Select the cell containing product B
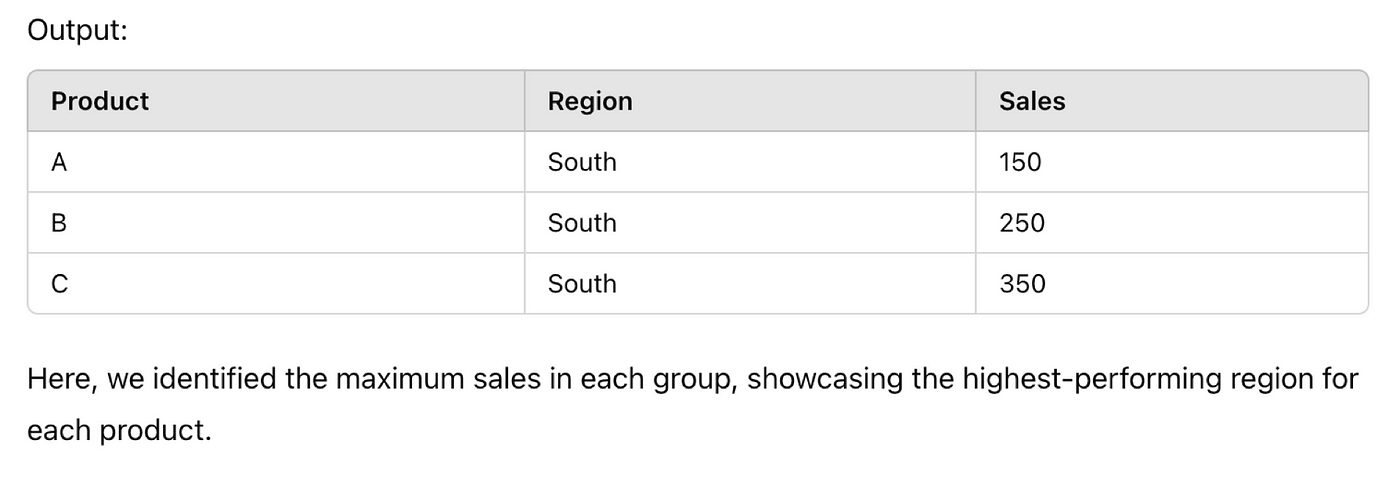1400x491 pixels. point(276,223)
